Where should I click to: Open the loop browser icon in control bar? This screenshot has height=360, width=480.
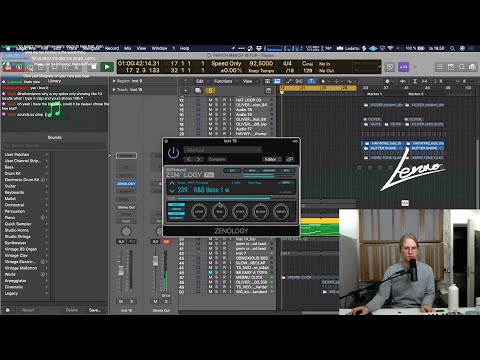pyautogui.click(x=462, y=67)
